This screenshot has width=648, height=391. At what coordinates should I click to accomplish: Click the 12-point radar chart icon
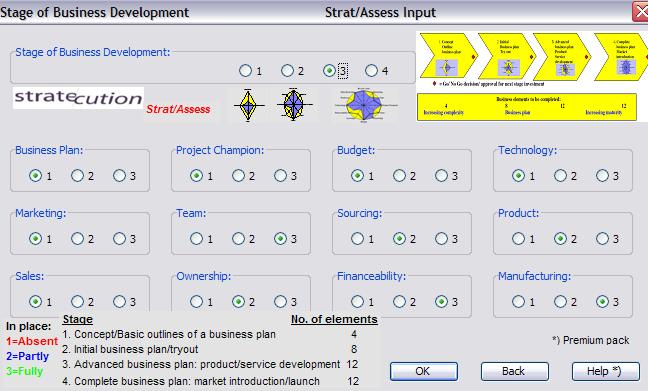pos(364,105)
